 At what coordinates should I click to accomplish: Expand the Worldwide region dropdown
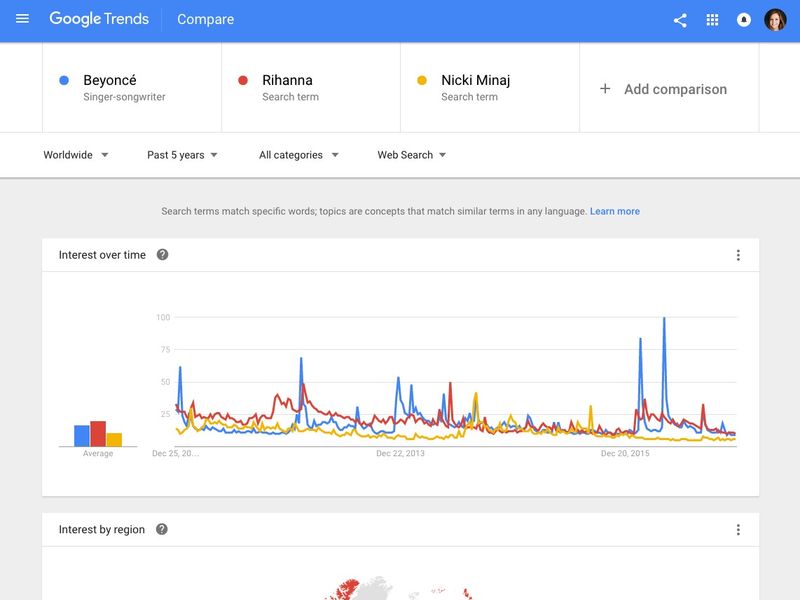(76, 155)
